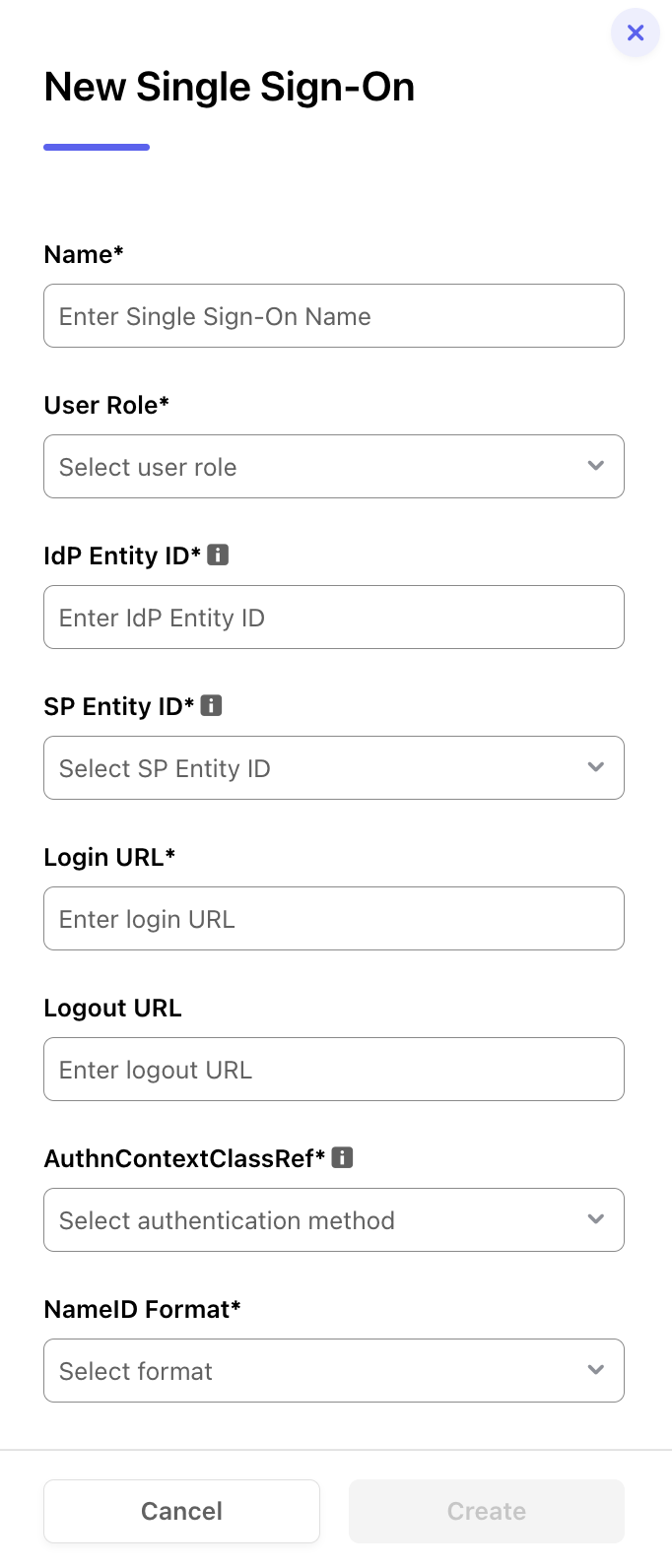
Task: Click the NameID Format chevron arrow
Action: pyautogui.click(x=595, y=1370)
